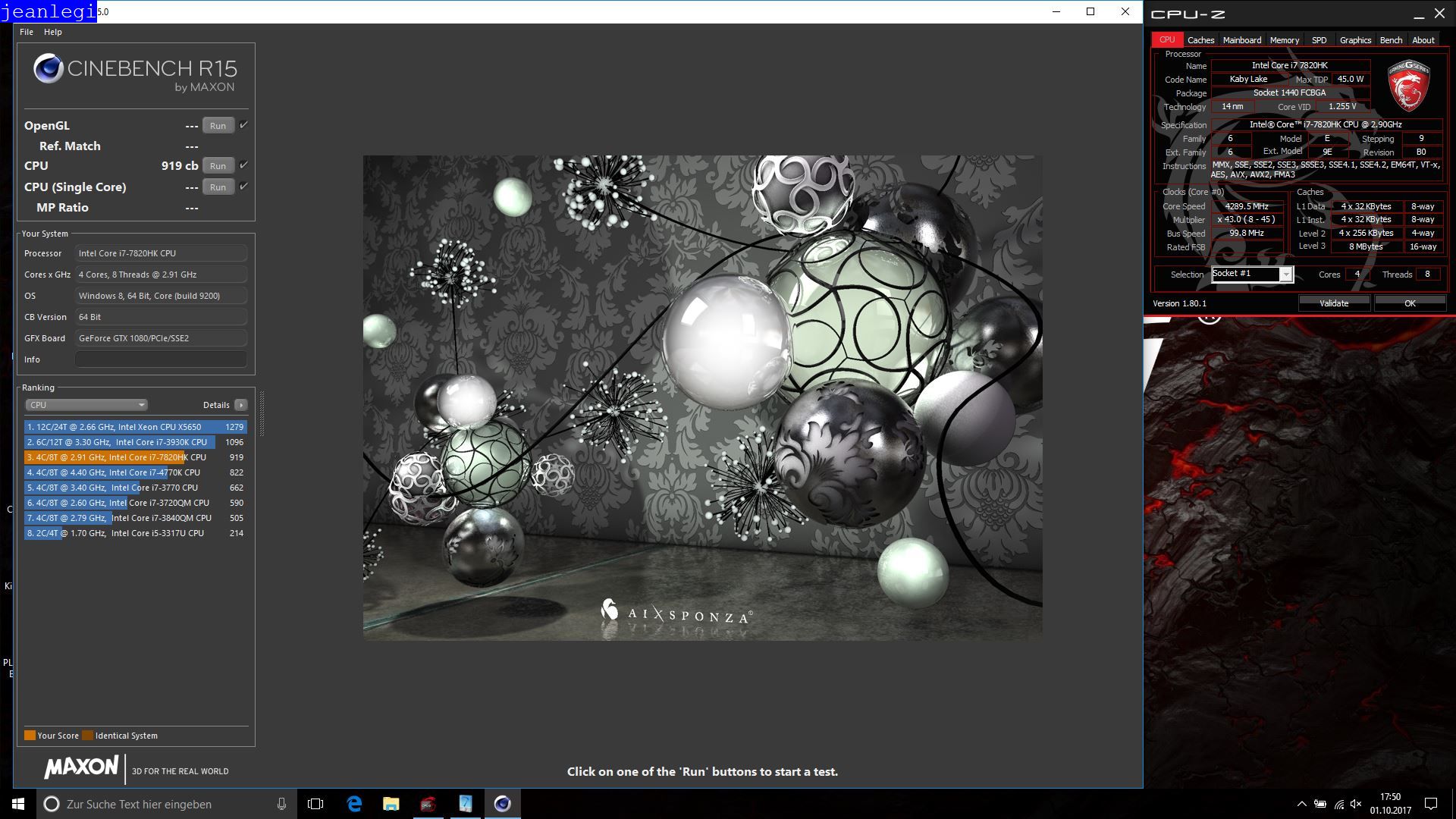Viewport: 1456px width, 819px height.
Task: Select ranking row Intel Core i5-3317U CPU
Action: click(135, 533)
